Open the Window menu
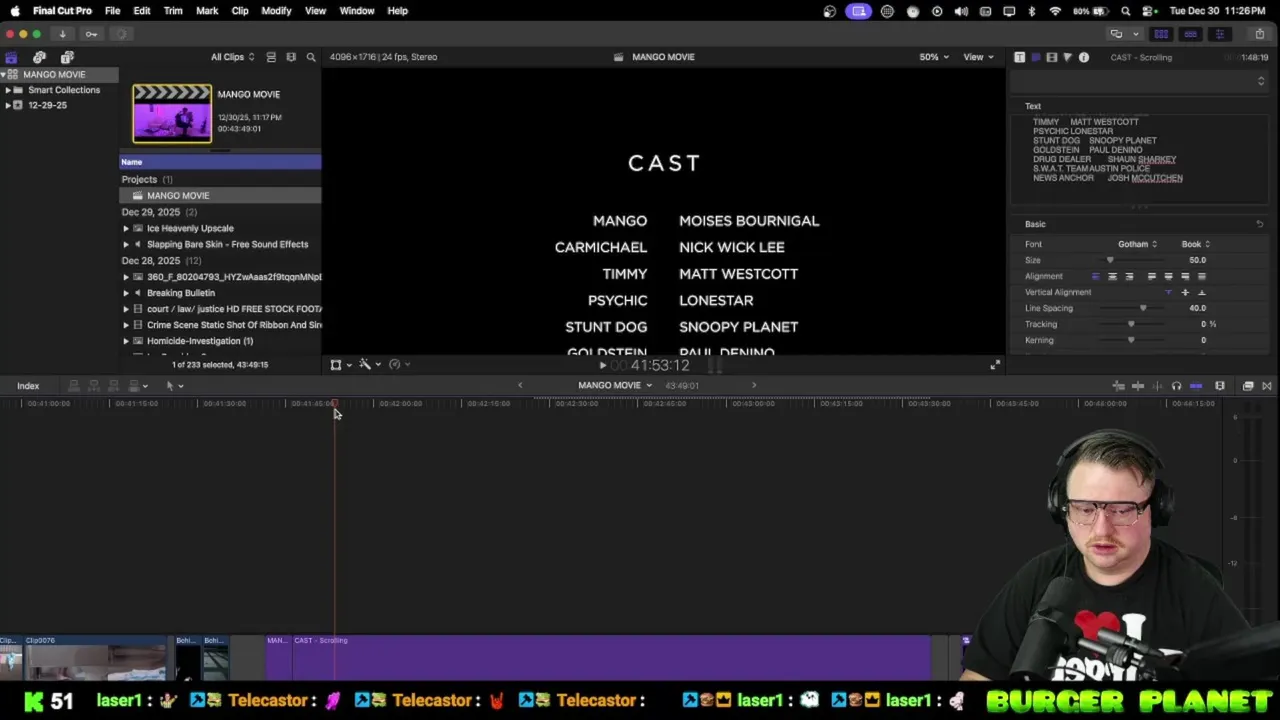Image resolution: width=1280 pixels, height=720 pixels. [357, 11]
